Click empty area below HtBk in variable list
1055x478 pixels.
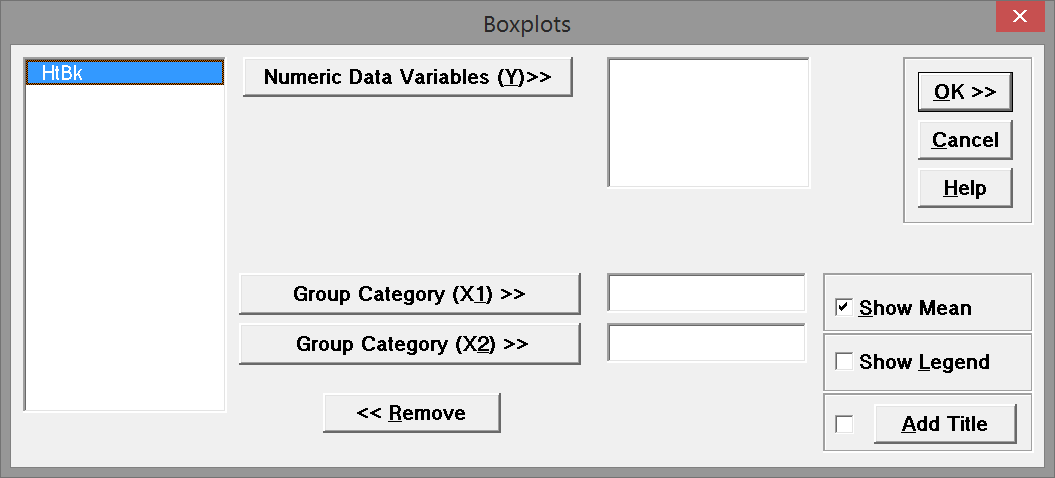123,250
